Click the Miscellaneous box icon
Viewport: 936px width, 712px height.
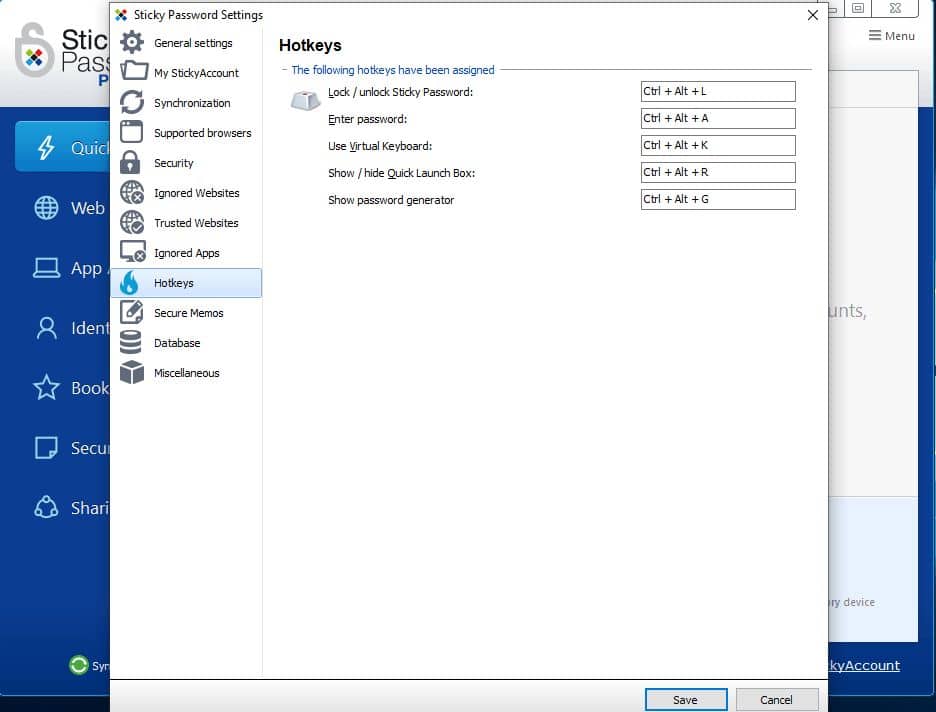tap(132, 372)
